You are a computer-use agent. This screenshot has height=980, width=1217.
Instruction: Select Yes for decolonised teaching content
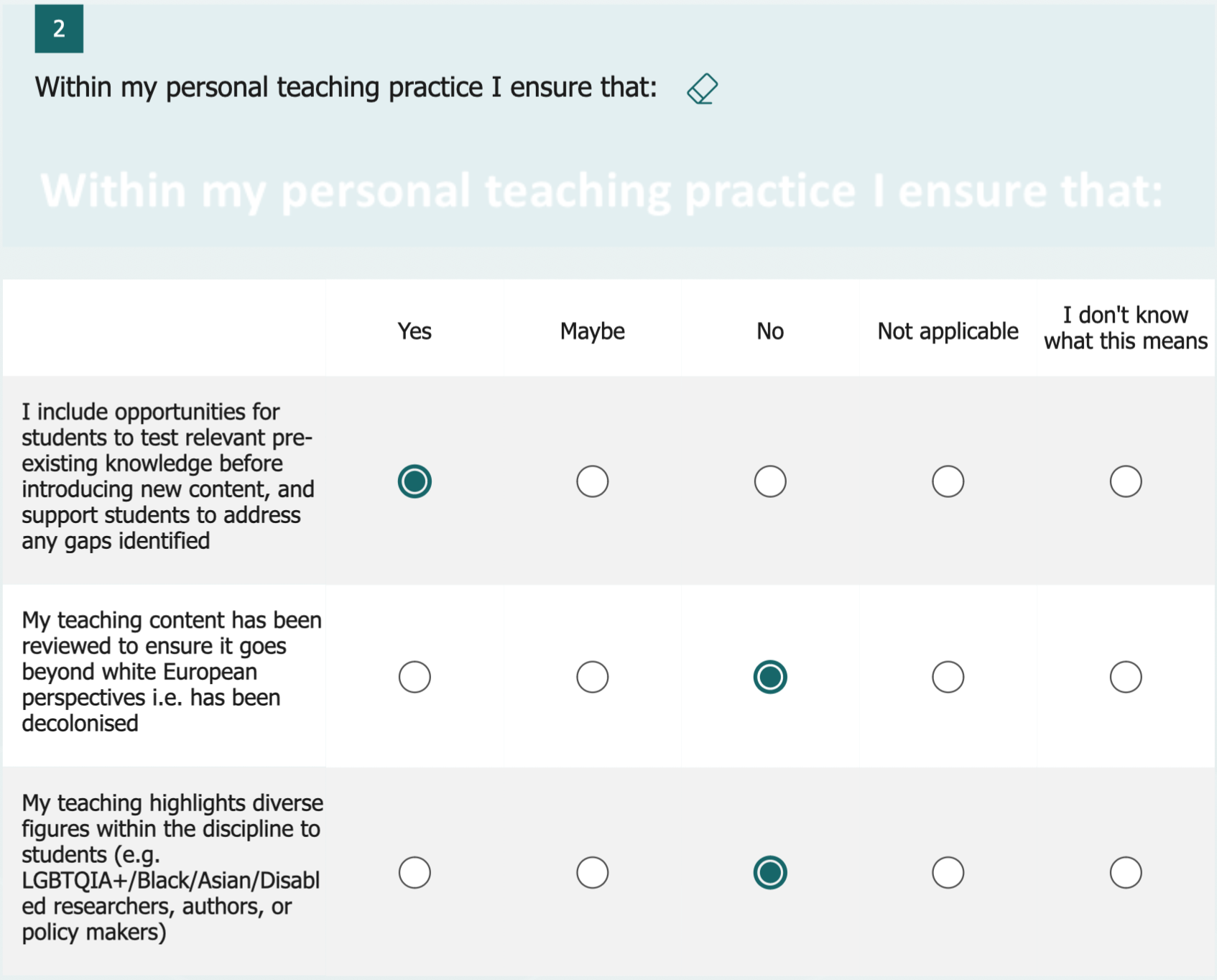point(415,677)
